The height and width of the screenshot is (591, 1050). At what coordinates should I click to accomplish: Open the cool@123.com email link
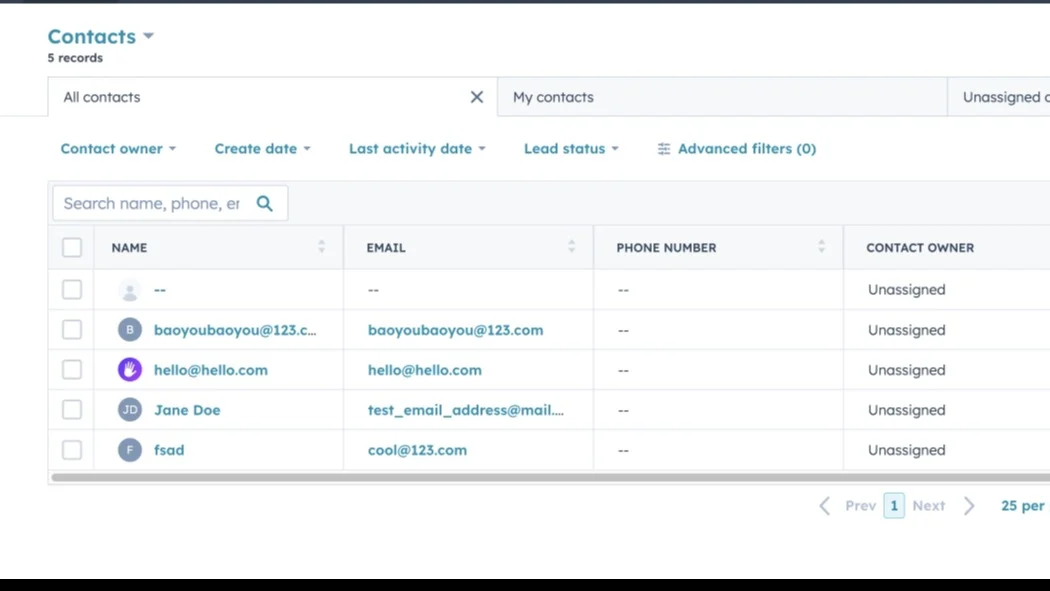click(417, 450)
